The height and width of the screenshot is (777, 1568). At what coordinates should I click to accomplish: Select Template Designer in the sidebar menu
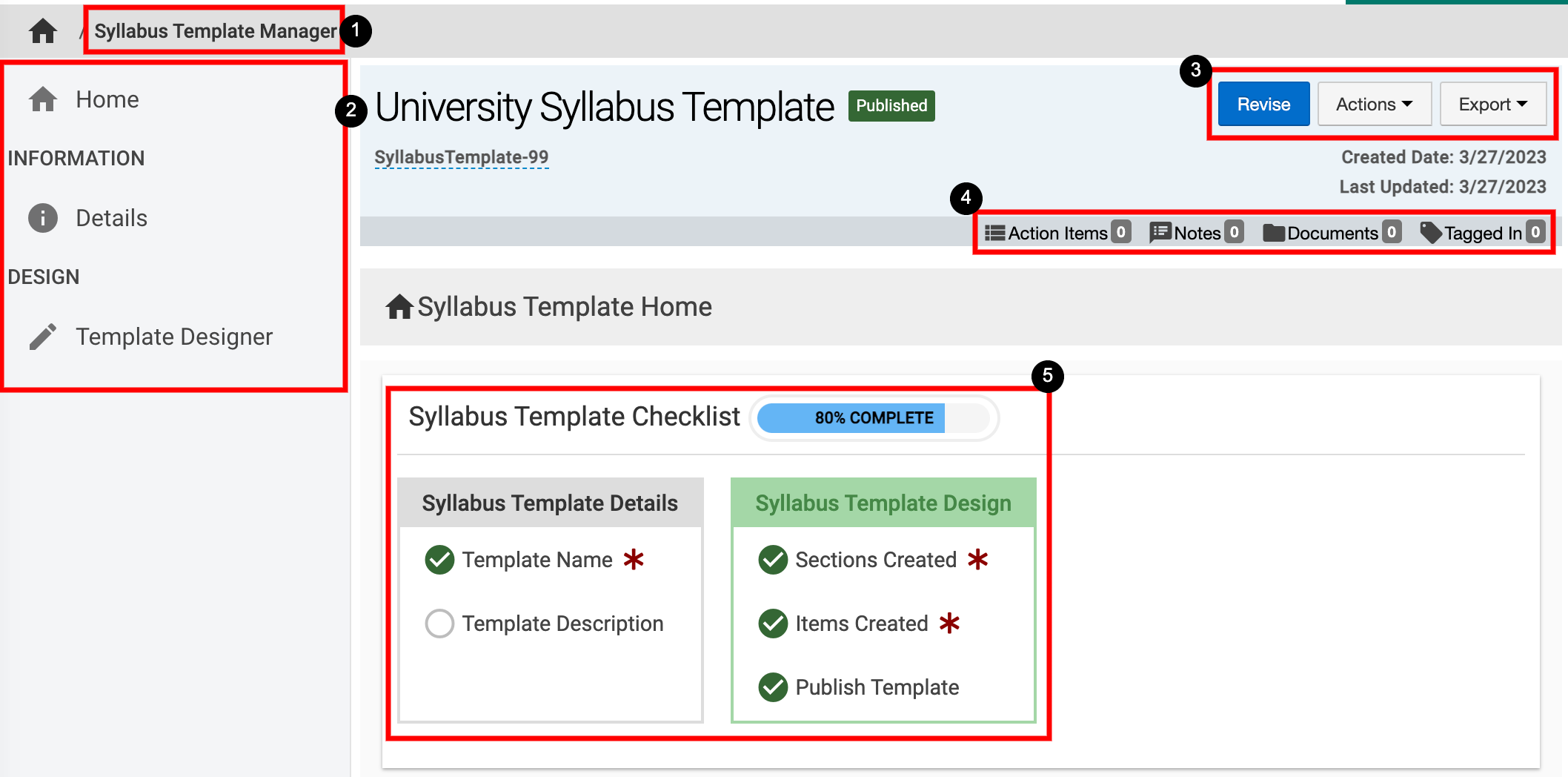(x=174, y=337)
